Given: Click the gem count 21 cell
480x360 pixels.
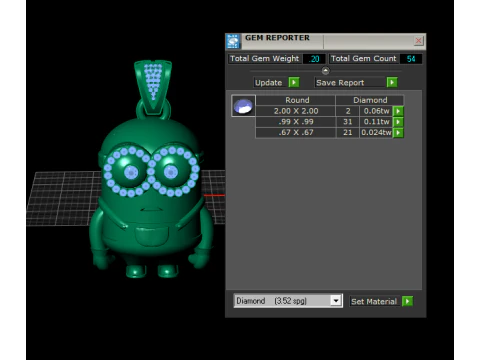Looking at the screenshot, I should (348, 132).
